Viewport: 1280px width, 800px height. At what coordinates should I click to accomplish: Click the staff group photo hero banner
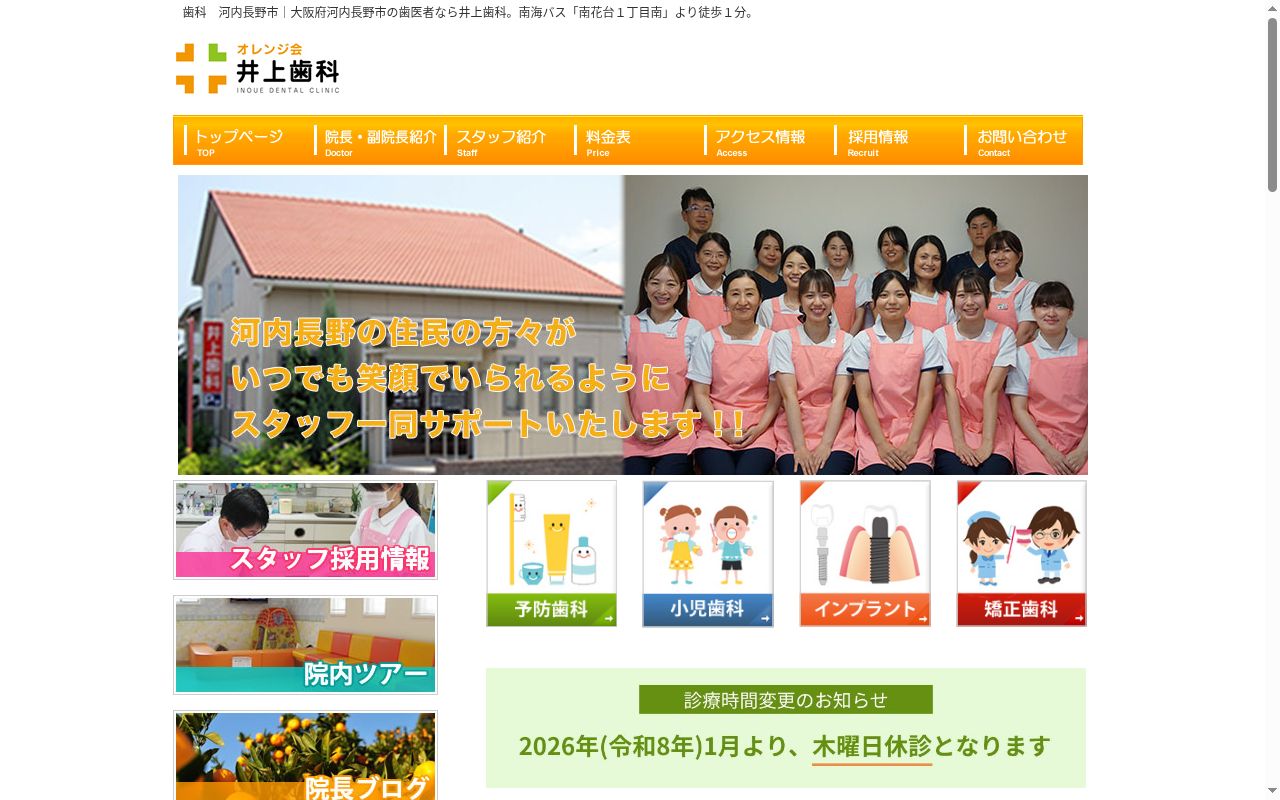tap(633, 325)
